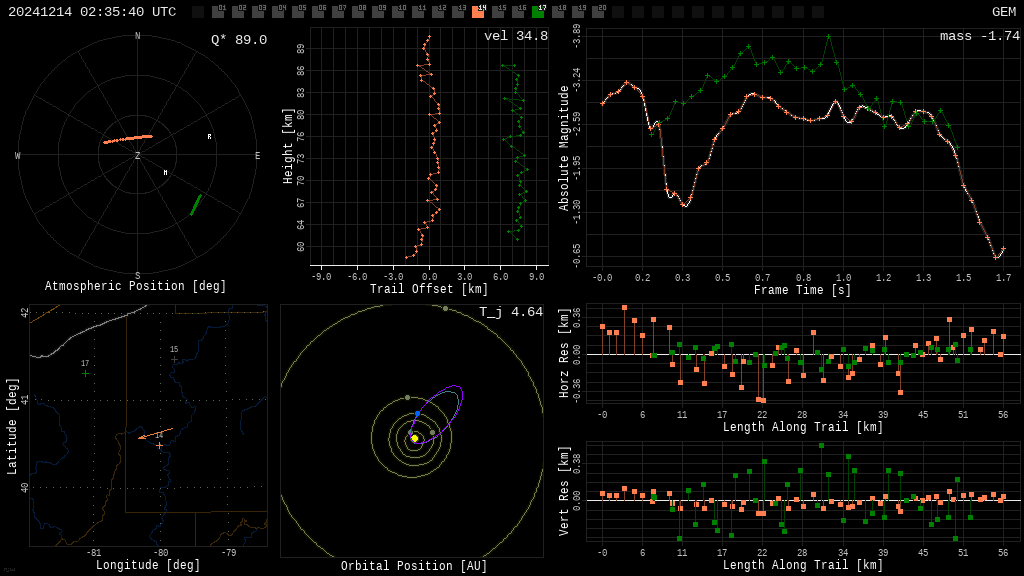Select station 01 box in top bar
Screen dimensions: 1024x576
(218, 12)
